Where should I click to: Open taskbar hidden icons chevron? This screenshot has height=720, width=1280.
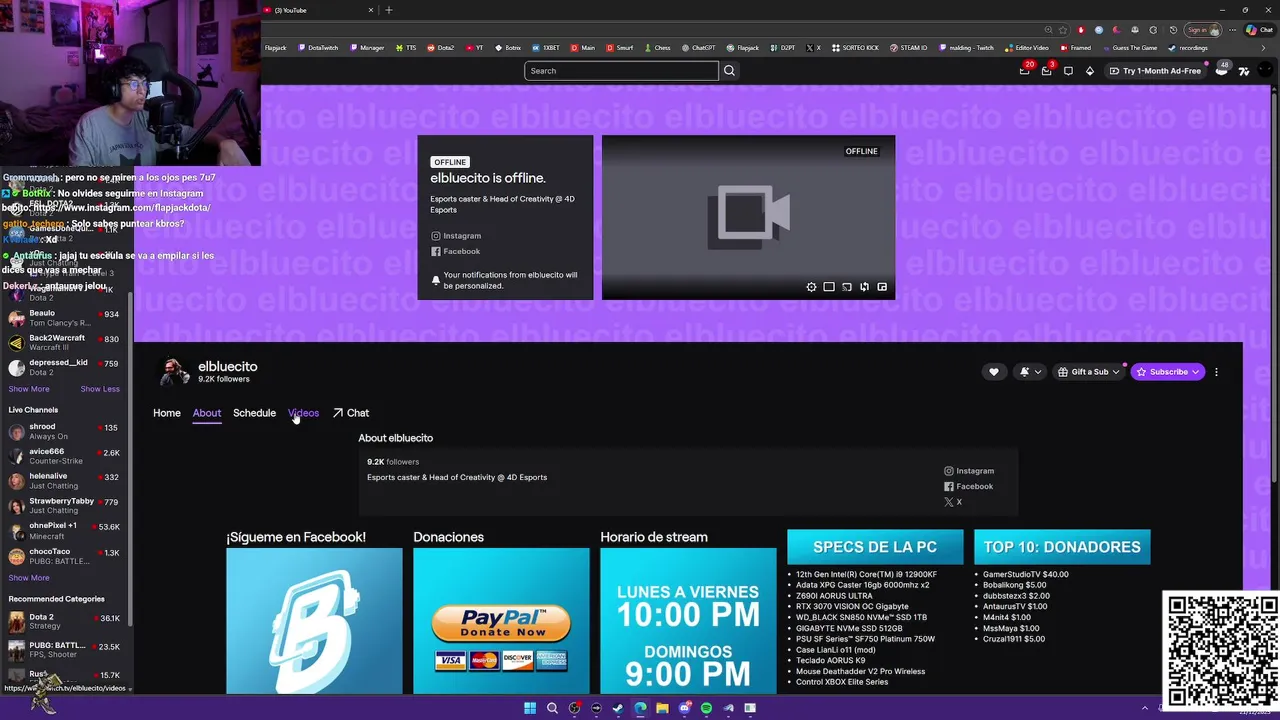tap(1146, 708)
